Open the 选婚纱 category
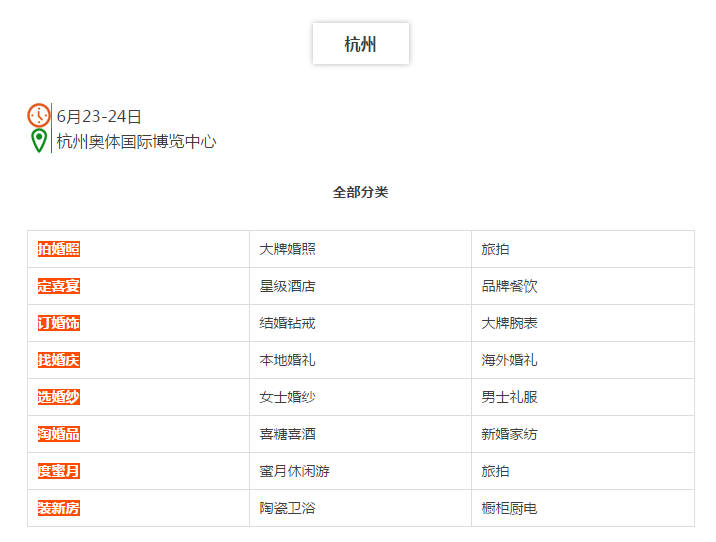 click(x=58, y=397)
